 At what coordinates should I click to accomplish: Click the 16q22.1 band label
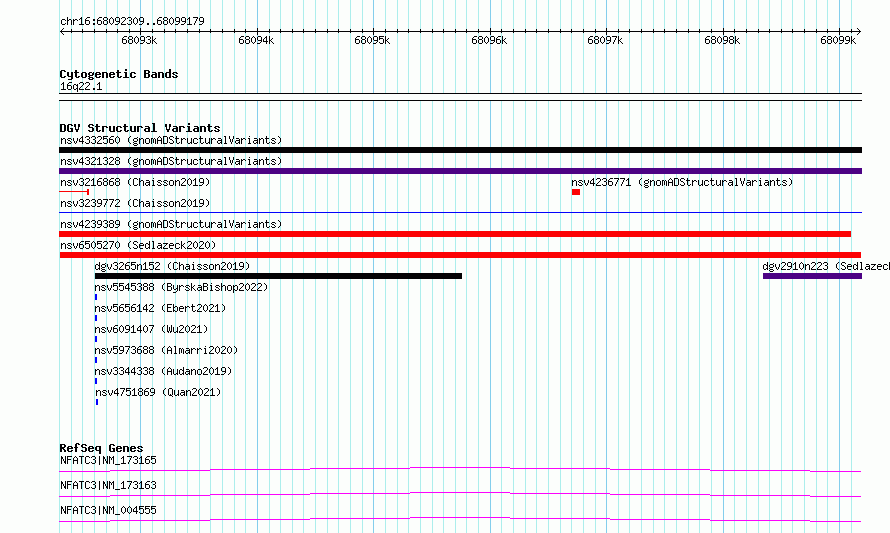81,86
